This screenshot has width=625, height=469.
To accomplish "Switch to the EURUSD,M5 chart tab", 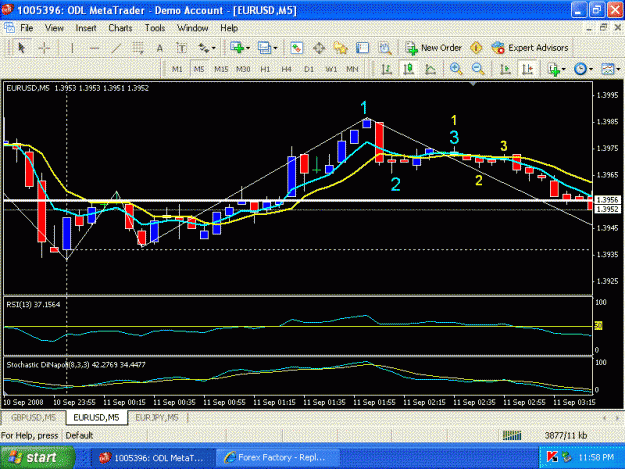I will pyautogui.click(x=96, y=418).
